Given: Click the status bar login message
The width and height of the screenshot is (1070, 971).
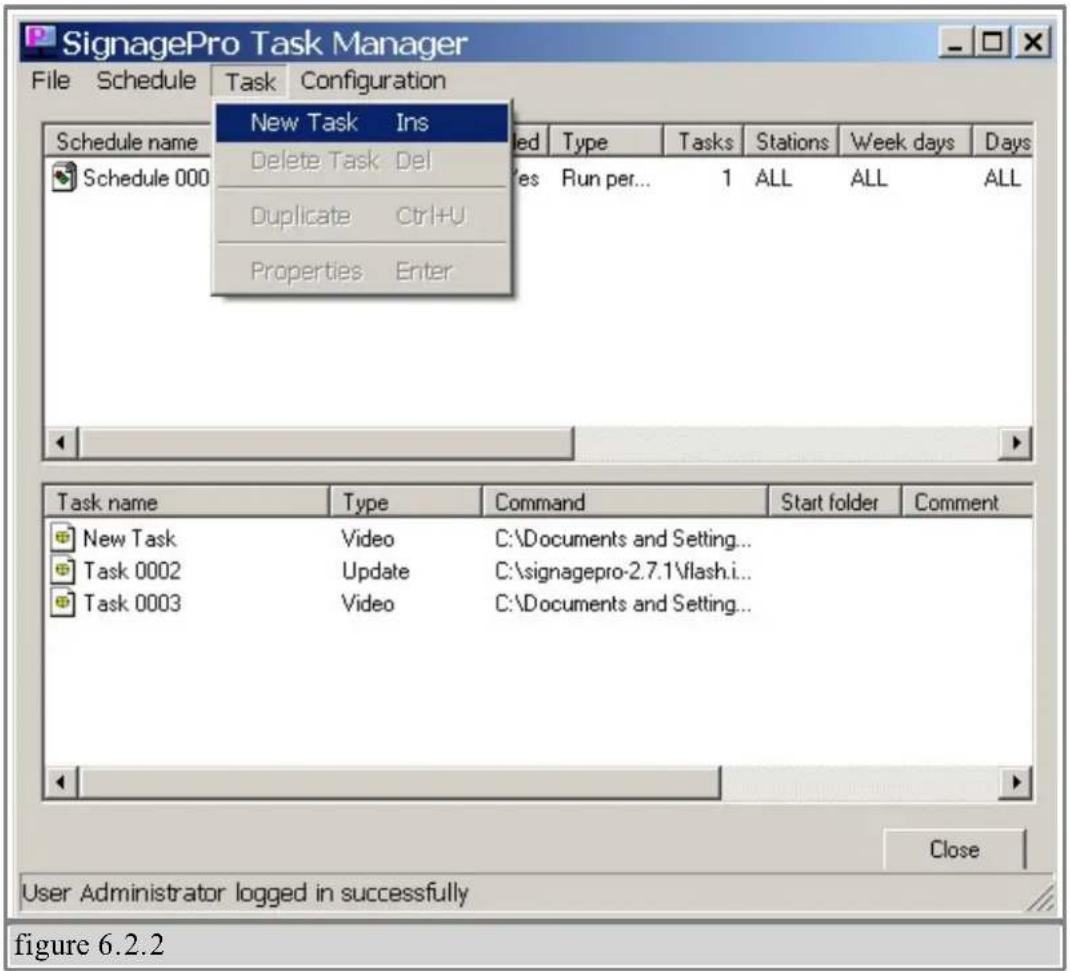Looking at the screenshot, I should [x=246, y=893].
